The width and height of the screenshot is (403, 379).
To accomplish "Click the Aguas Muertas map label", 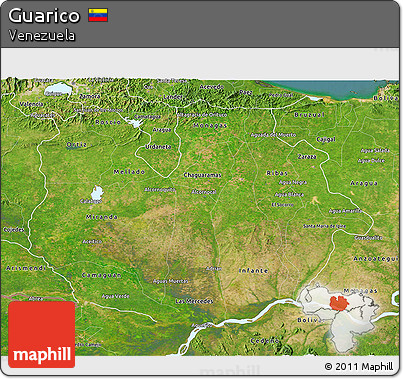I will click(170, 281).
